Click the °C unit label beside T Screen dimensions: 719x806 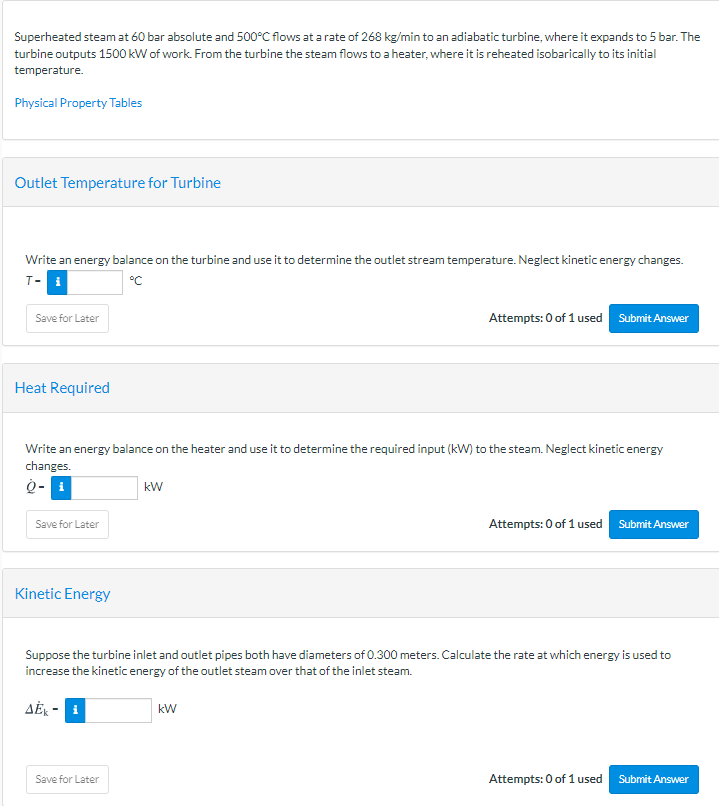[x=137, y=282]
